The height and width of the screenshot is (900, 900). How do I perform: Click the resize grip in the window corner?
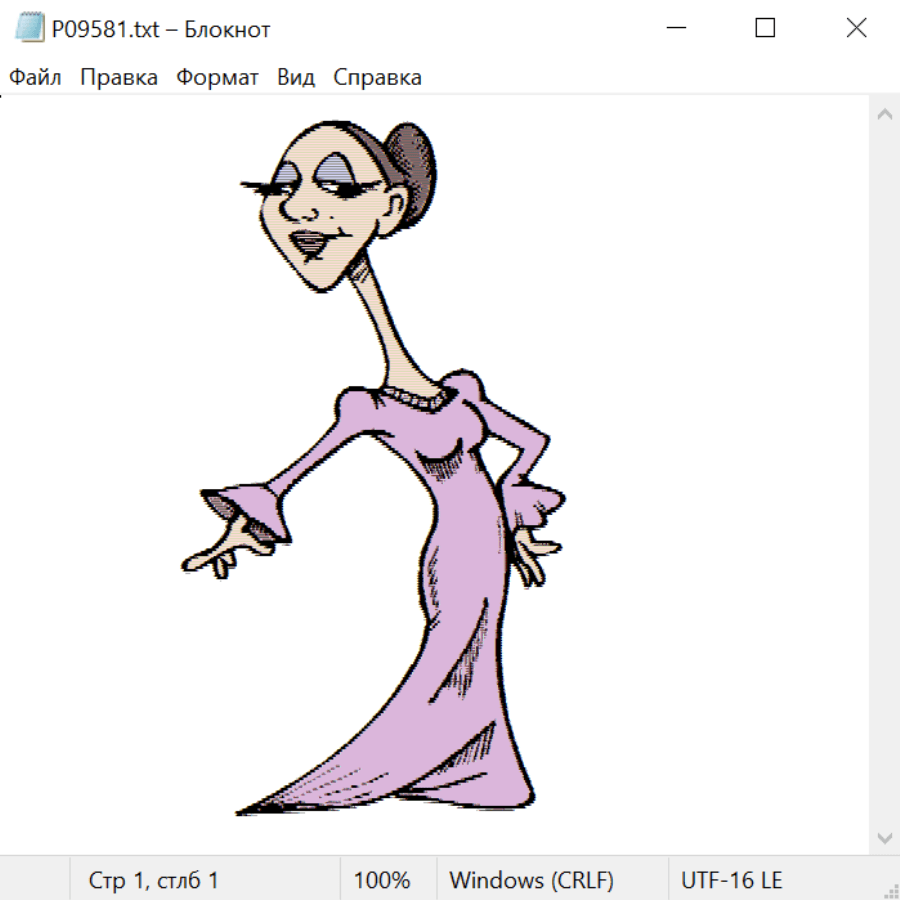coord(891,891)
